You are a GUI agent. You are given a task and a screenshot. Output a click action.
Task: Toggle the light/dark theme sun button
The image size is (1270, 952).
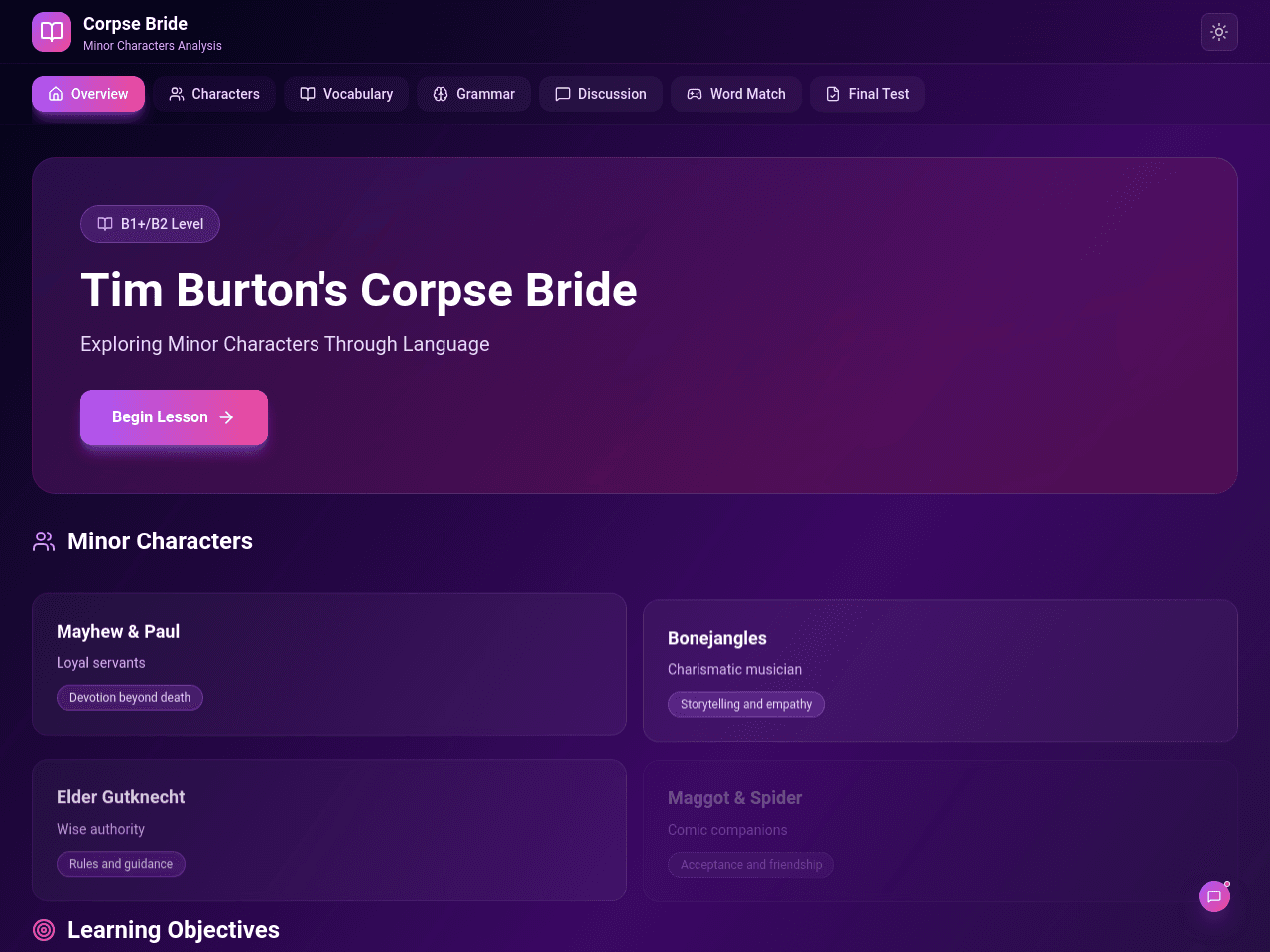point(1219,32)
